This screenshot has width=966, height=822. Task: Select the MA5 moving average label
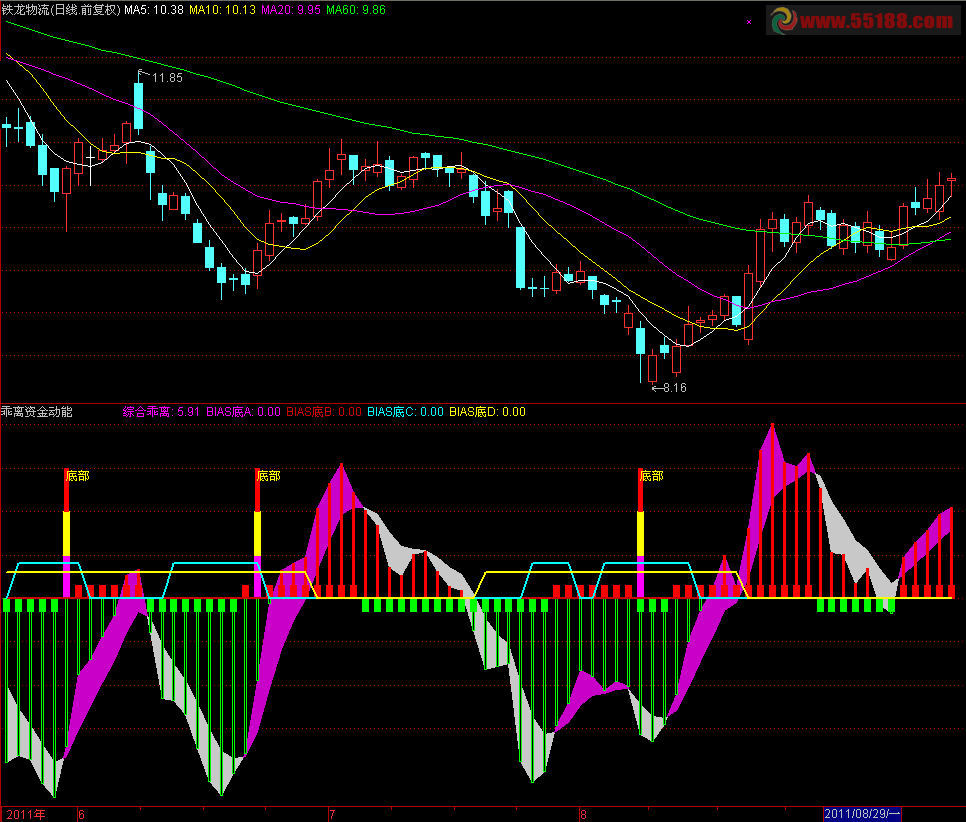[153, 9]
